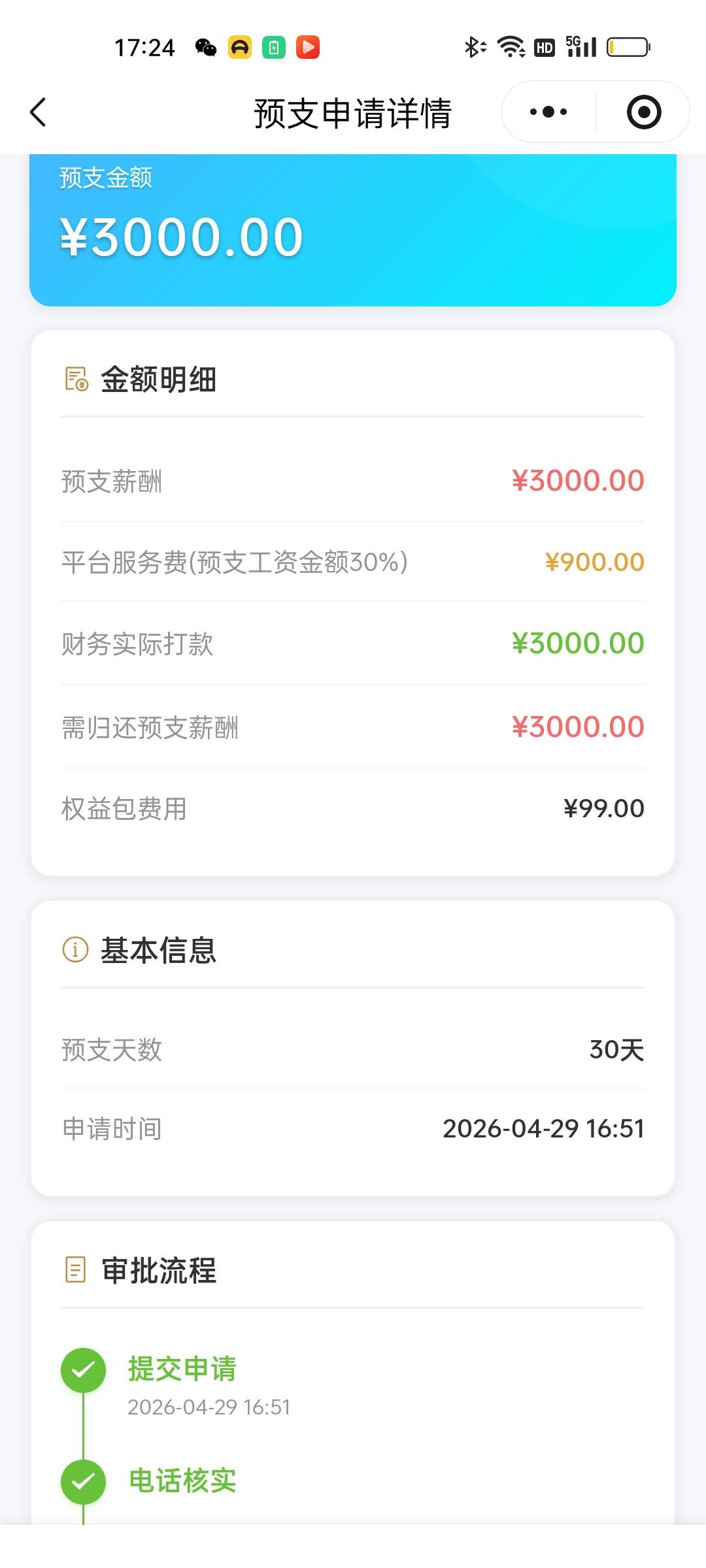Select the 电话核实 approval step
This screenshot has height=1568, width=706.
[x=182, y=1480]
